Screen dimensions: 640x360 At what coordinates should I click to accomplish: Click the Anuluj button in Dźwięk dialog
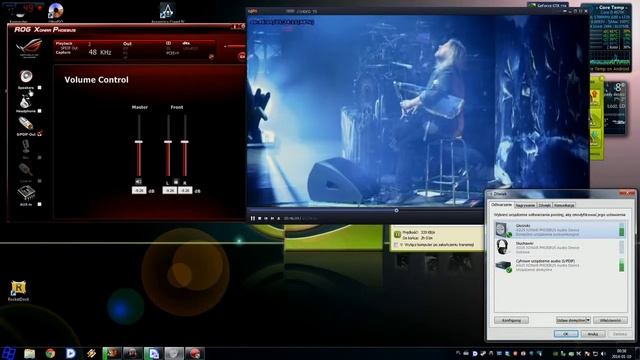(593, 334)
